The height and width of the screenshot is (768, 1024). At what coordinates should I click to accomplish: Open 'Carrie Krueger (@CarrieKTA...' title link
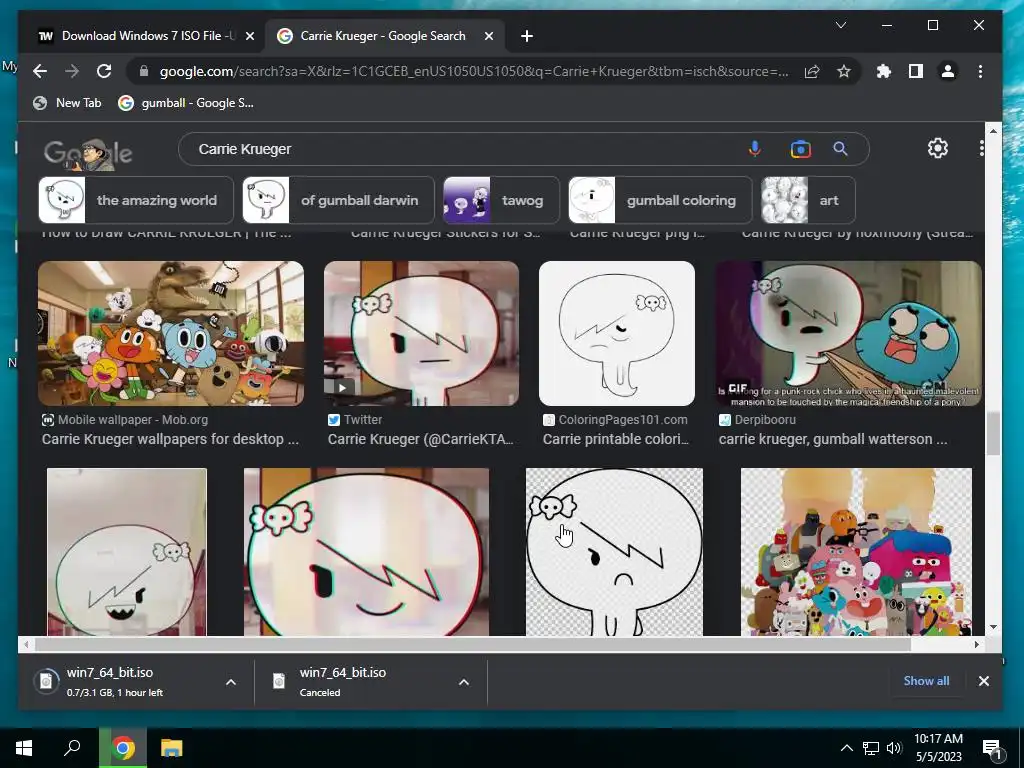coord(421,439)
